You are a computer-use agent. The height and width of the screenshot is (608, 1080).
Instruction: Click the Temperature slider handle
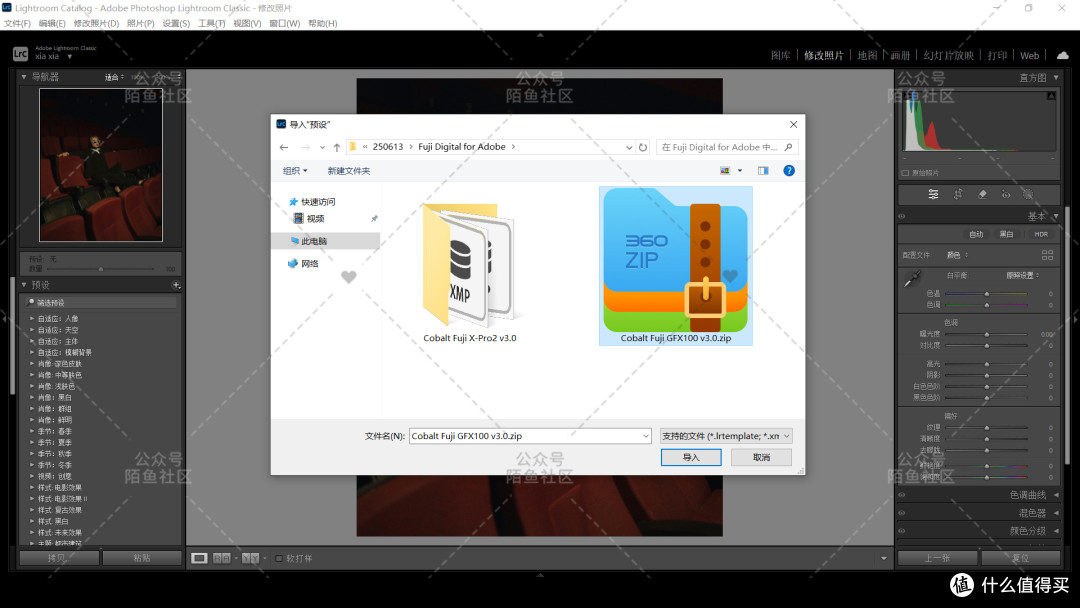click(987, 293)
